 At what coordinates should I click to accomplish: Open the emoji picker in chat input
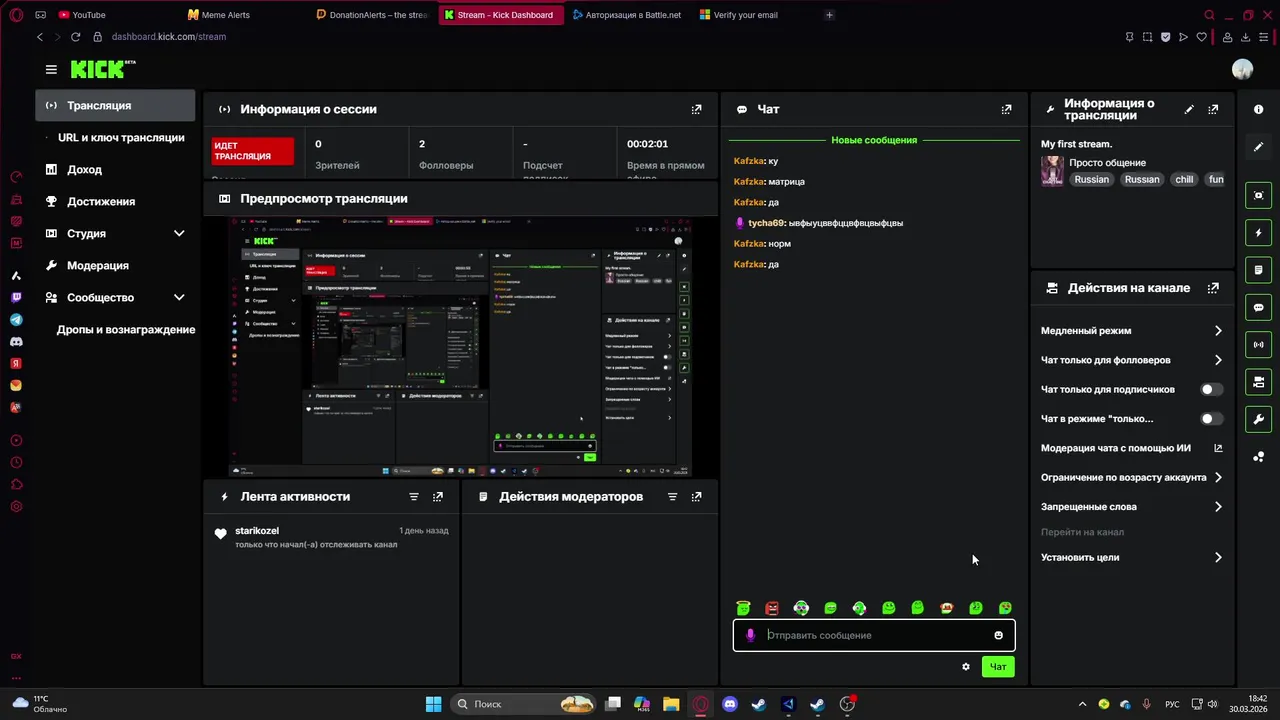[x=998, y=636]
